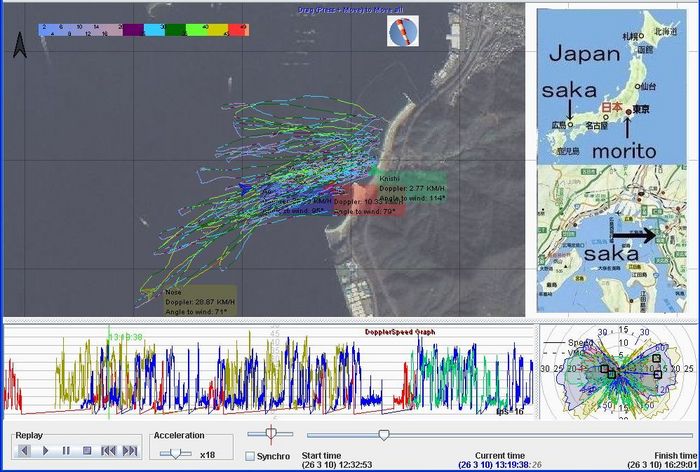700x472 pixels.
Task: Click the polar speed plot
Action: (618, 369)
